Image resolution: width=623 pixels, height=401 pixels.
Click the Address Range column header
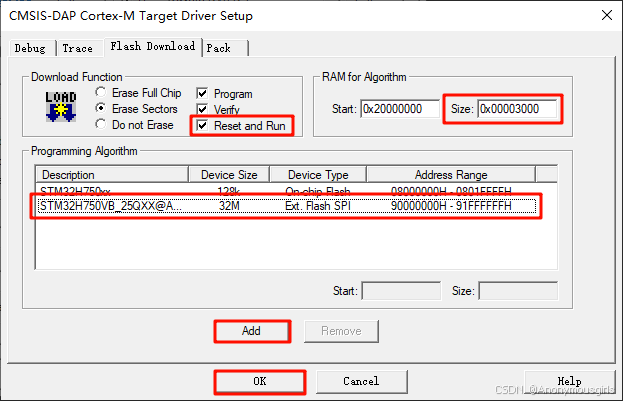click(x=451, y=174)
